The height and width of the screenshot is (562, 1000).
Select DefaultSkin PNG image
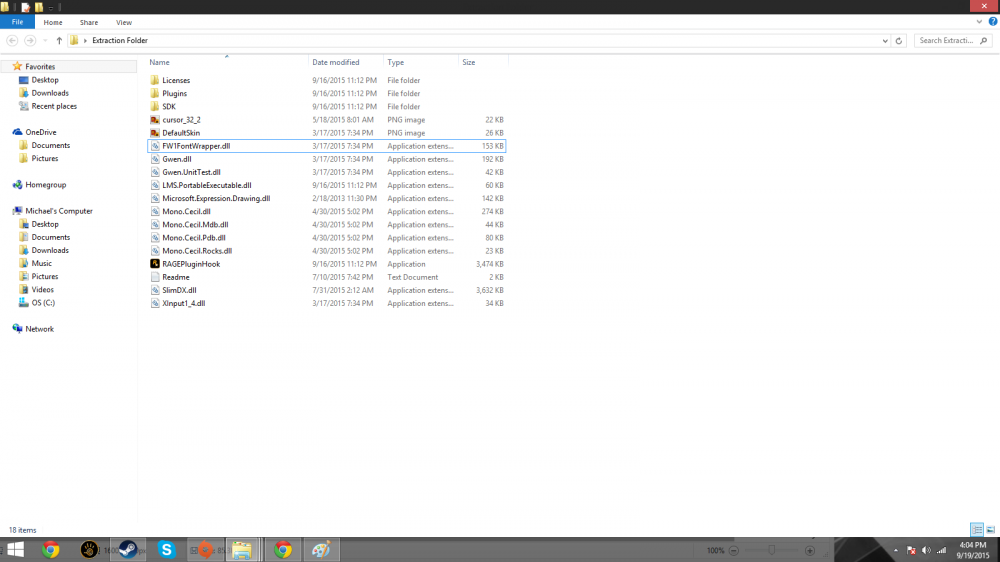click(180, 133)
